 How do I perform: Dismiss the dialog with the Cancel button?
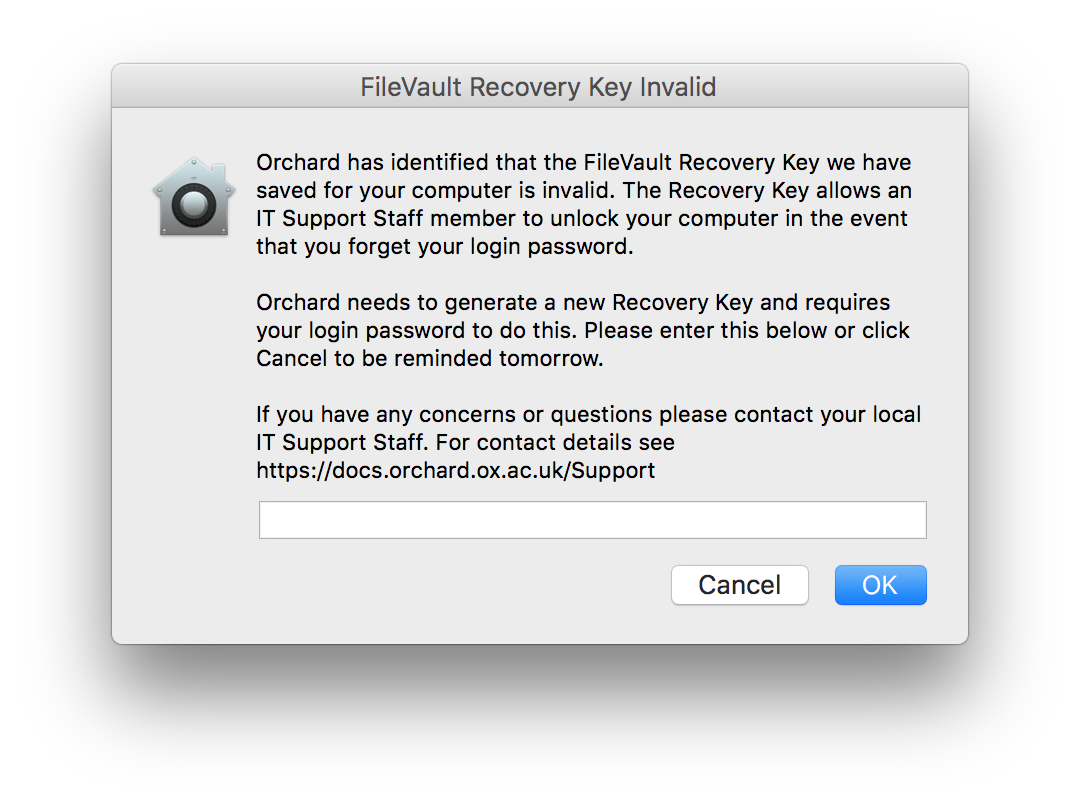pyautogui.click(x=740, y=585)
